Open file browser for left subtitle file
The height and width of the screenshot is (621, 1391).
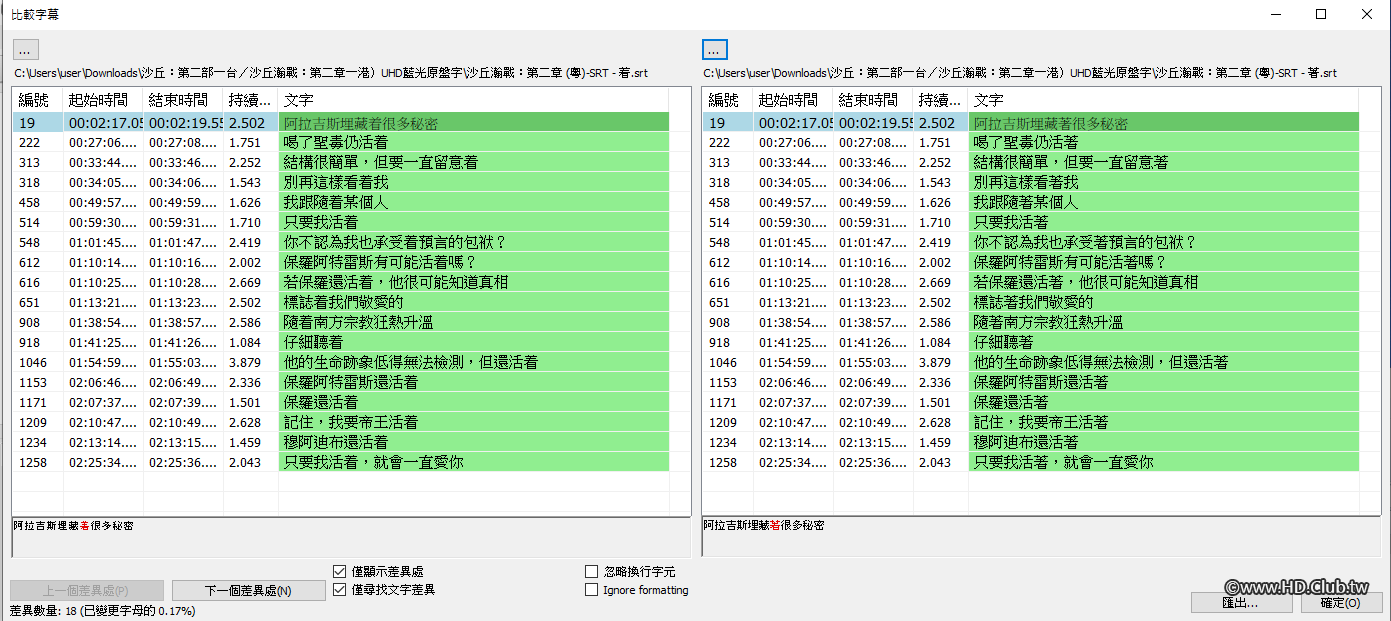tap(25, 48)
